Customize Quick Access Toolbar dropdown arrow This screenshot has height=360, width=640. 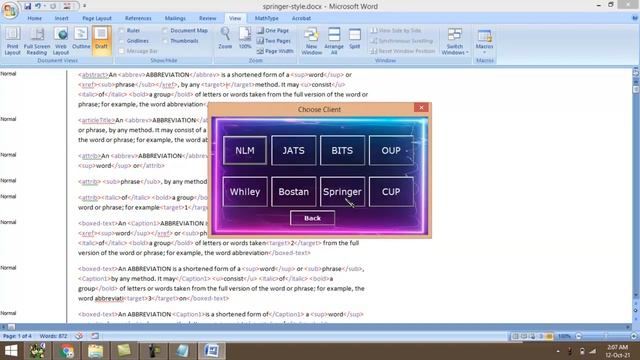click(84, 6)
